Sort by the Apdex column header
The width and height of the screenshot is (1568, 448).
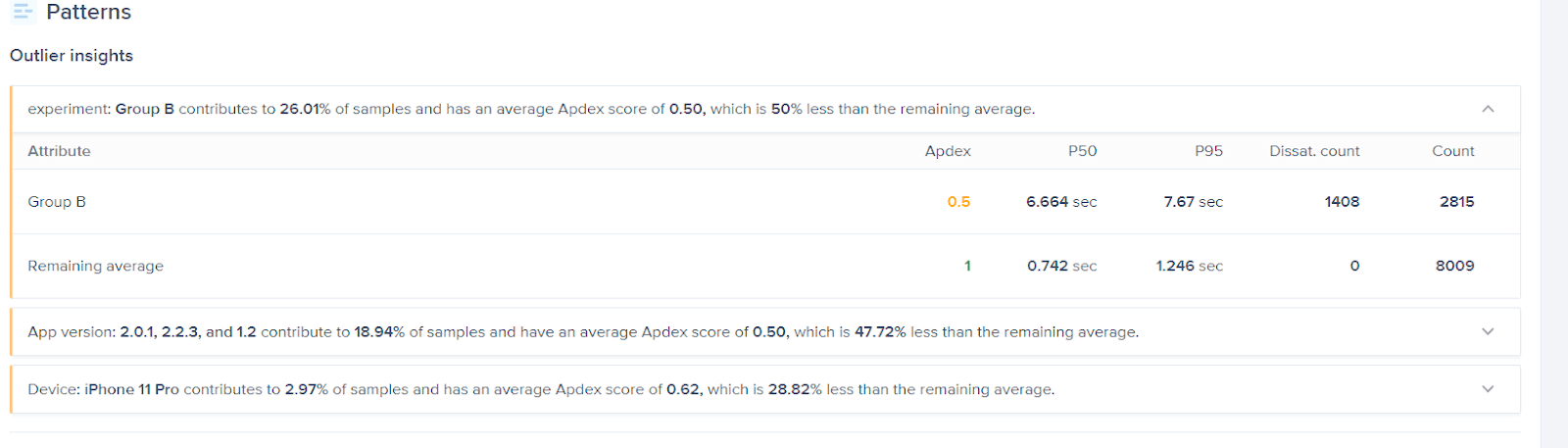pos(948,151)
